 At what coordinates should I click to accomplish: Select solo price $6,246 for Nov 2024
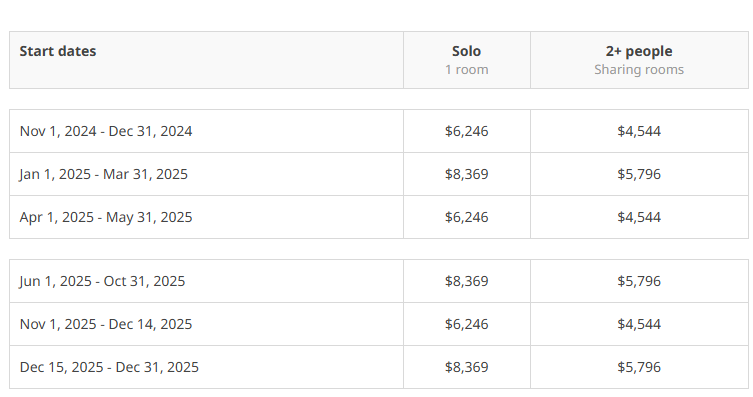[x=466, y=131]
